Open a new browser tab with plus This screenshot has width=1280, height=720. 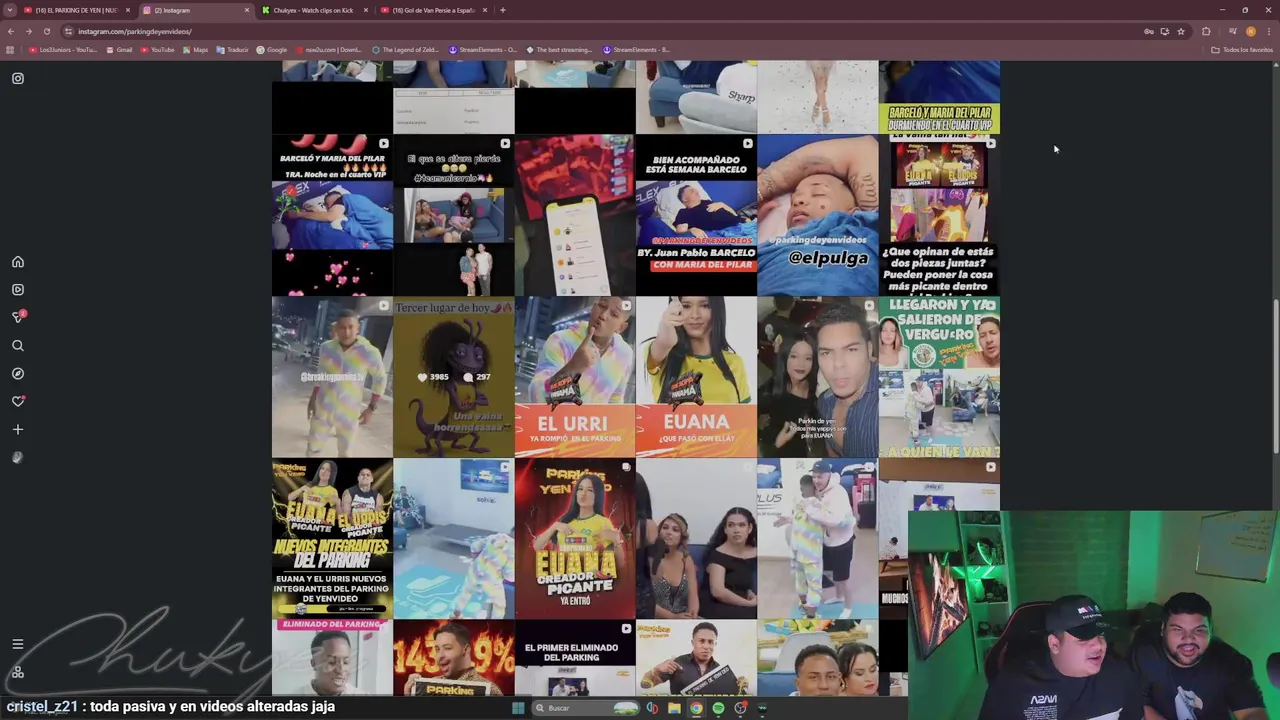502,10
